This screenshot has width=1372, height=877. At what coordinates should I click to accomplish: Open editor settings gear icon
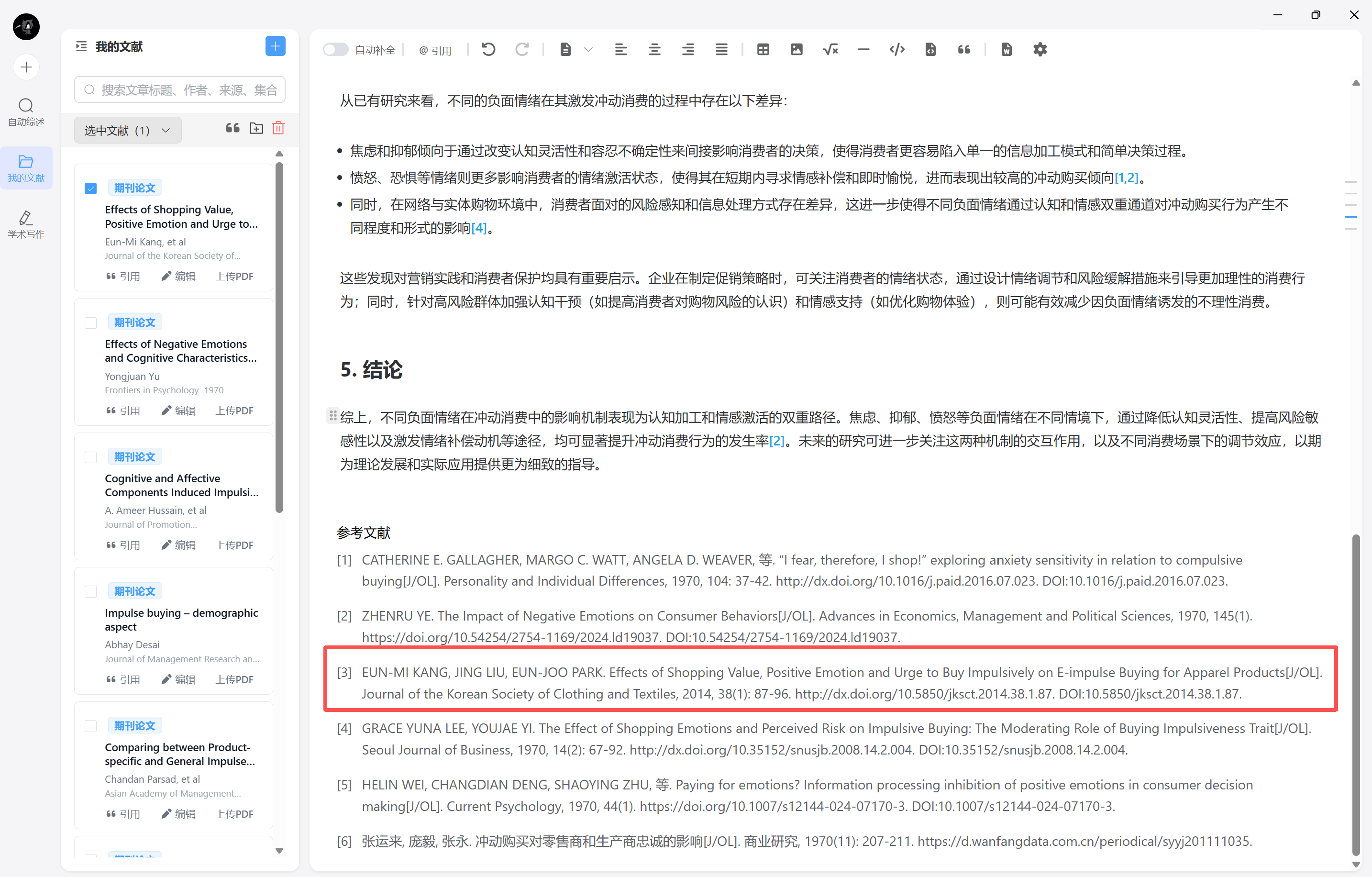[x=1040, y=50]
